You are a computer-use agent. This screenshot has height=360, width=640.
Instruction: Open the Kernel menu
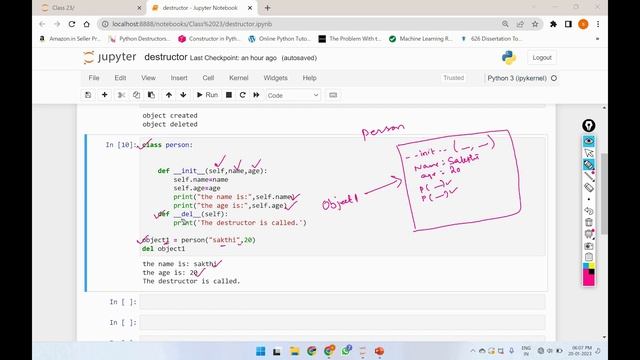tap(239, 78)
